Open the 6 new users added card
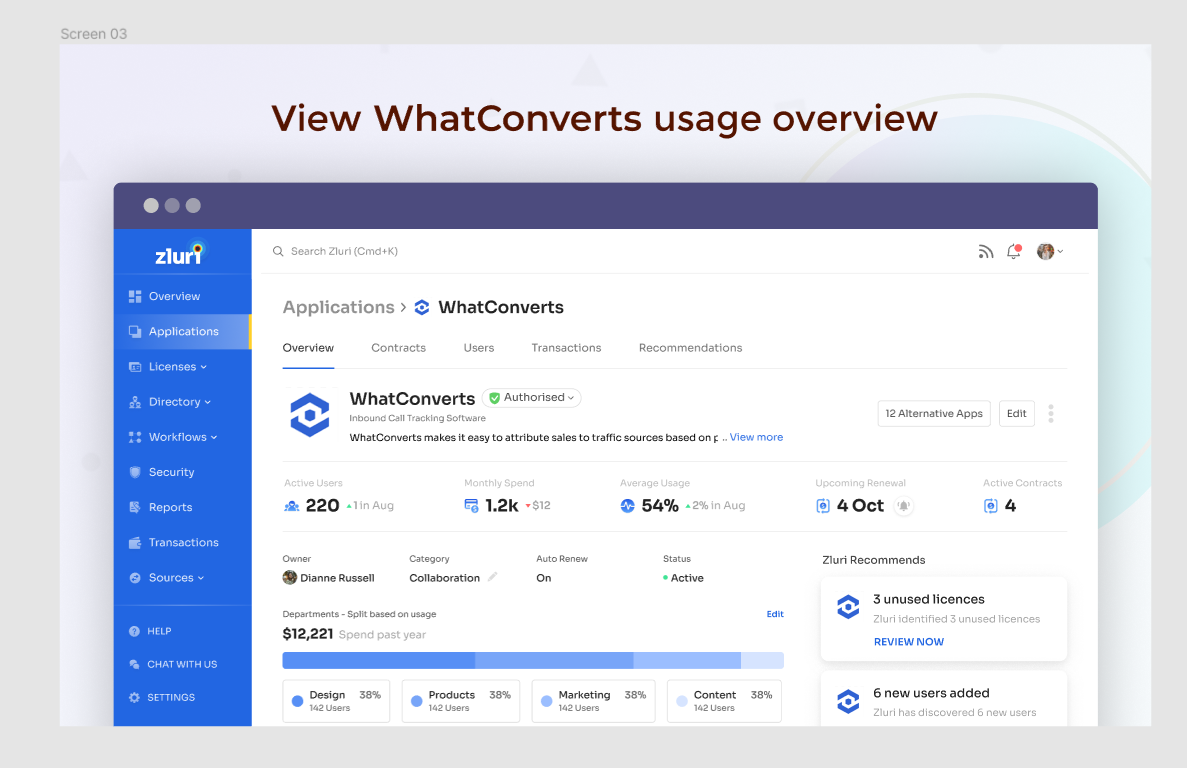Viewport: 1187px width, 768px height. click(x=943, y=700)
